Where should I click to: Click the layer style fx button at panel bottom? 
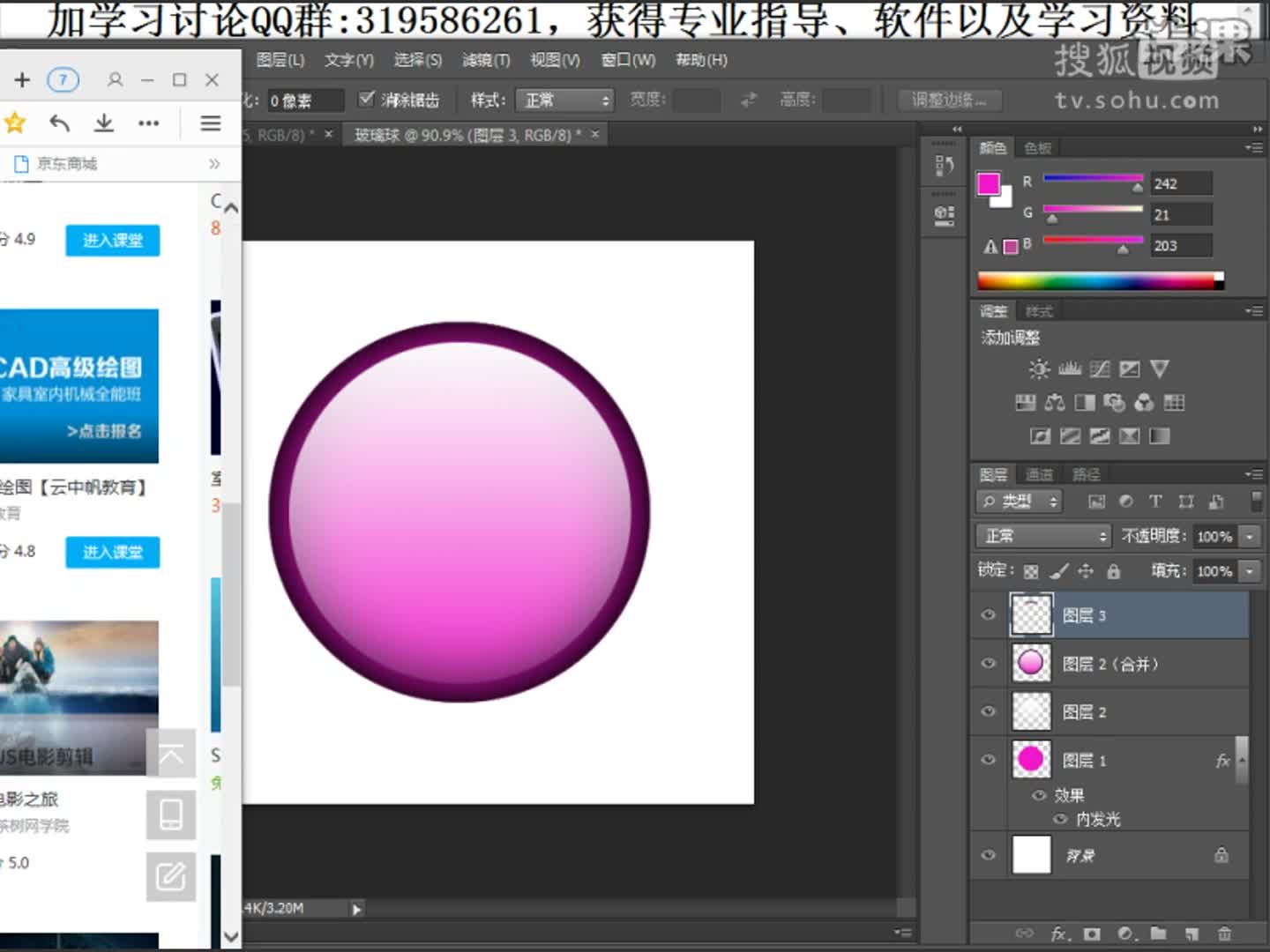(x=1060, y=933)
